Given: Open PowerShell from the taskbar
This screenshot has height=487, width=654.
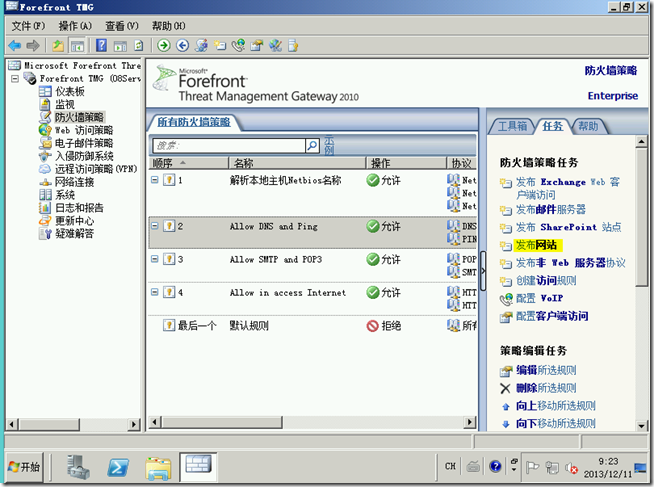Looking at the screenshot, I should tap(118, 467).
